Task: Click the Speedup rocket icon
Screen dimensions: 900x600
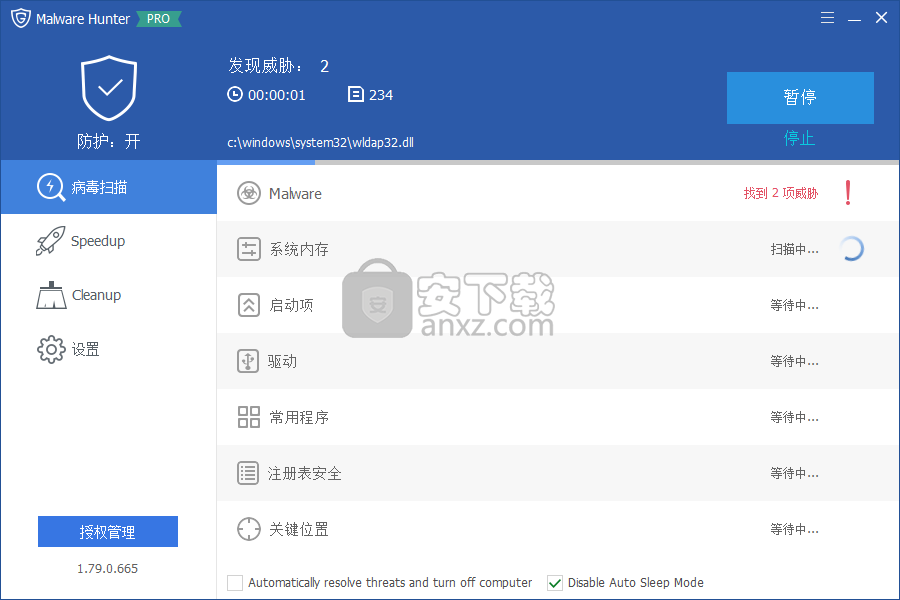Action: (x=51, y=241)
